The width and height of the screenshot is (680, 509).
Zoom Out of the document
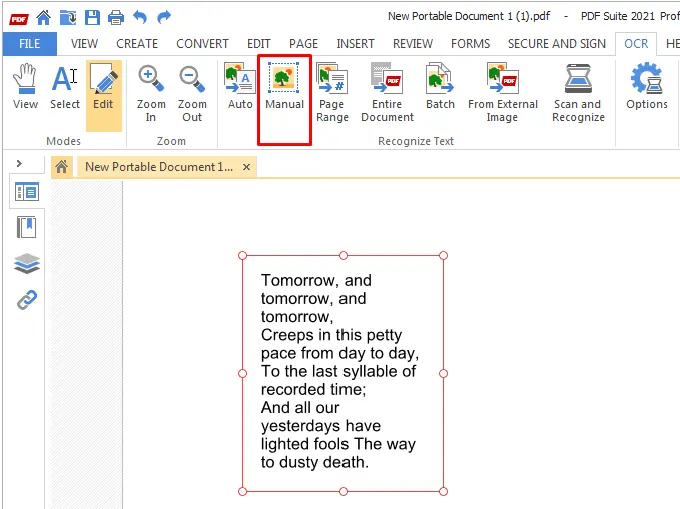[192, 94]
